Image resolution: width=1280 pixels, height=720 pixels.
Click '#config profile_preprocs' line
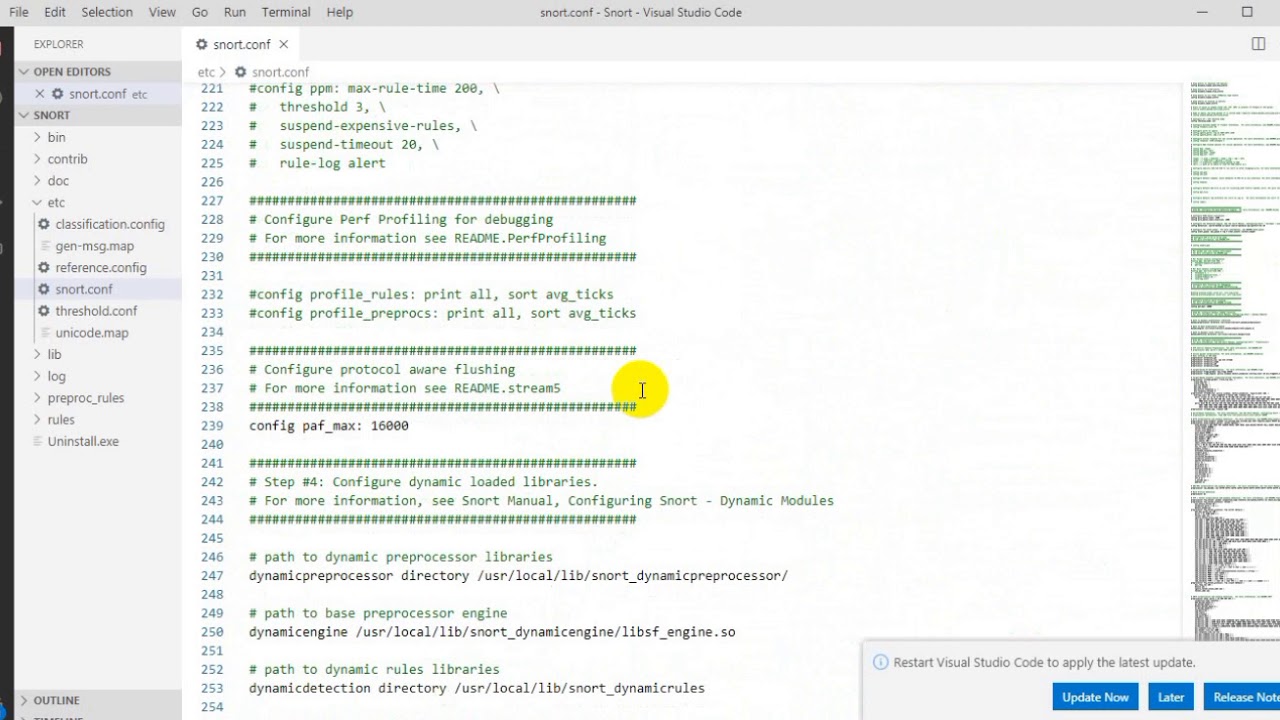click(x=442, y=313)
